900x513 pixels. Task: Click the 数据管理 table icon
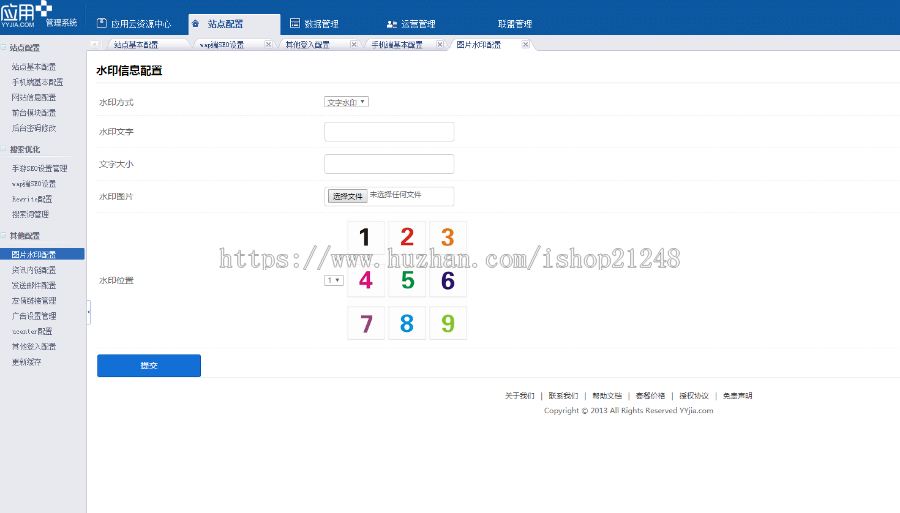point(295,23)
